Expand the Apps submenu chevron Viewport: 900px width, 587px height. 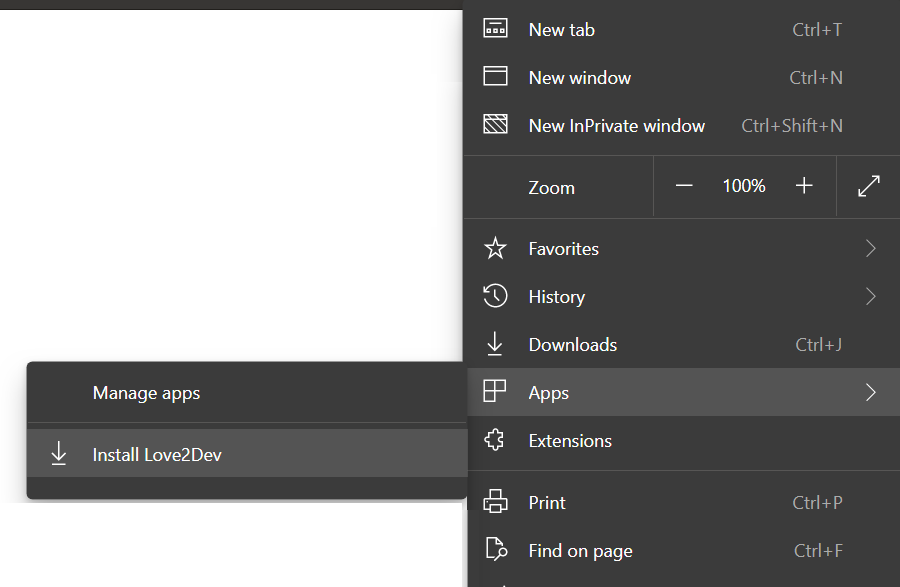[x=870, y=392]
